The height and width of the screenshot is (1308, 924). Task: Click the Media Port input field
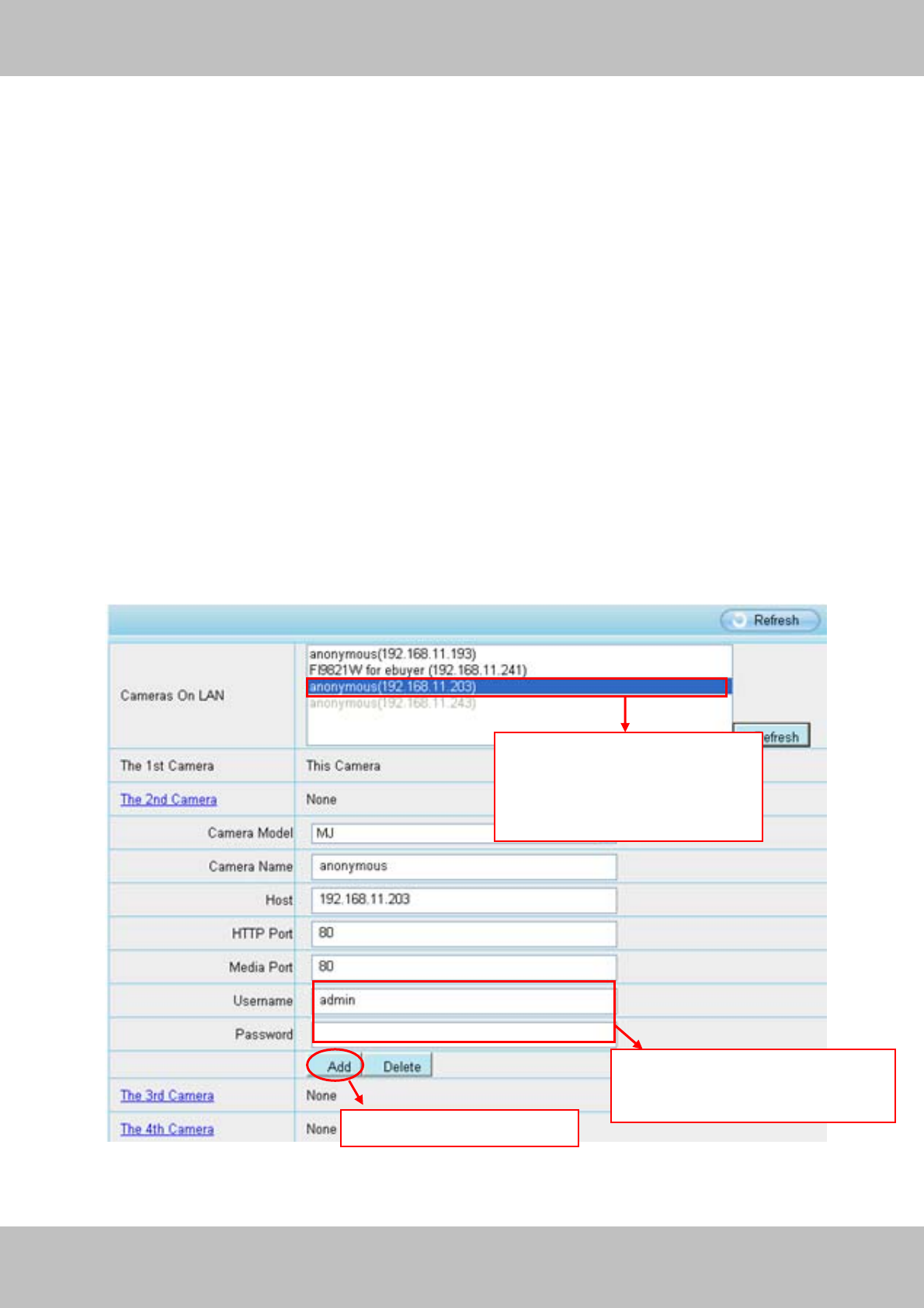point(464,966)
